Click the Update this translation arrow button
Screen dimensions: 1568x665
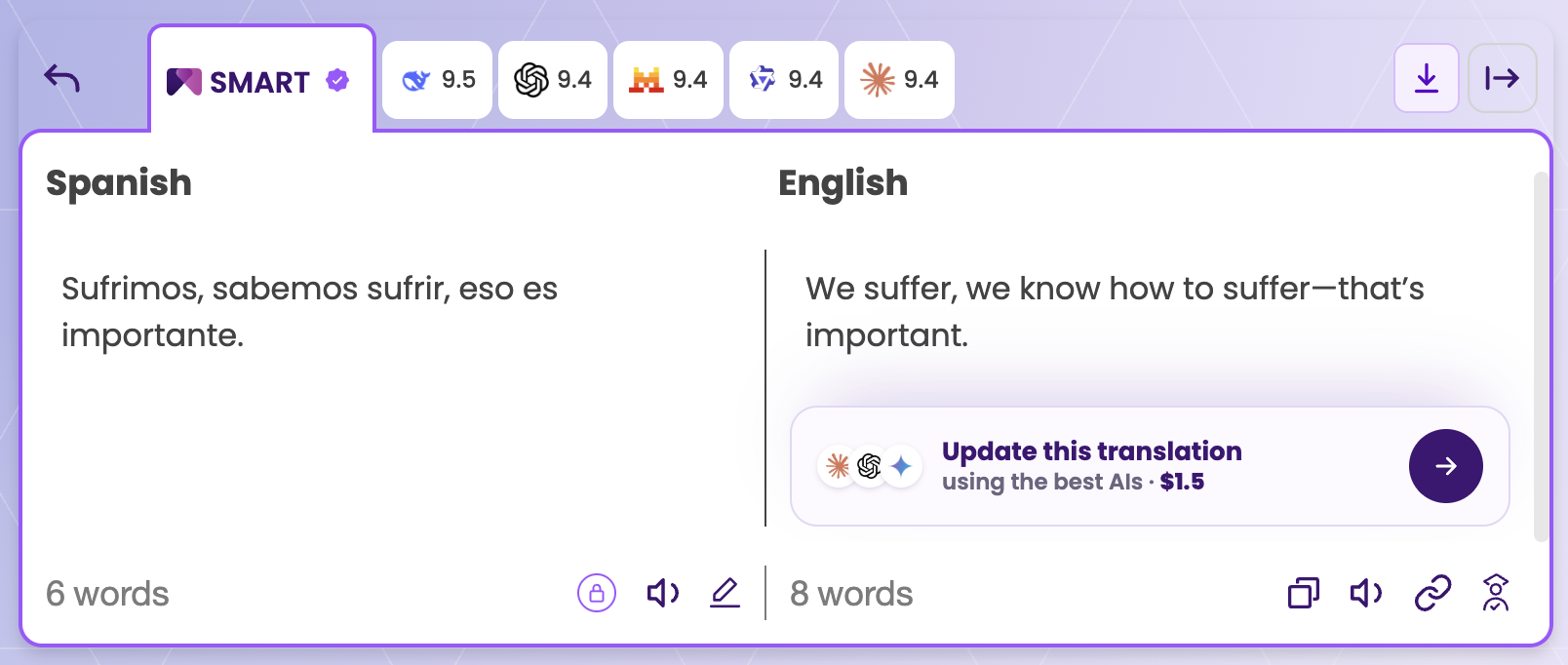[1445, 466]
